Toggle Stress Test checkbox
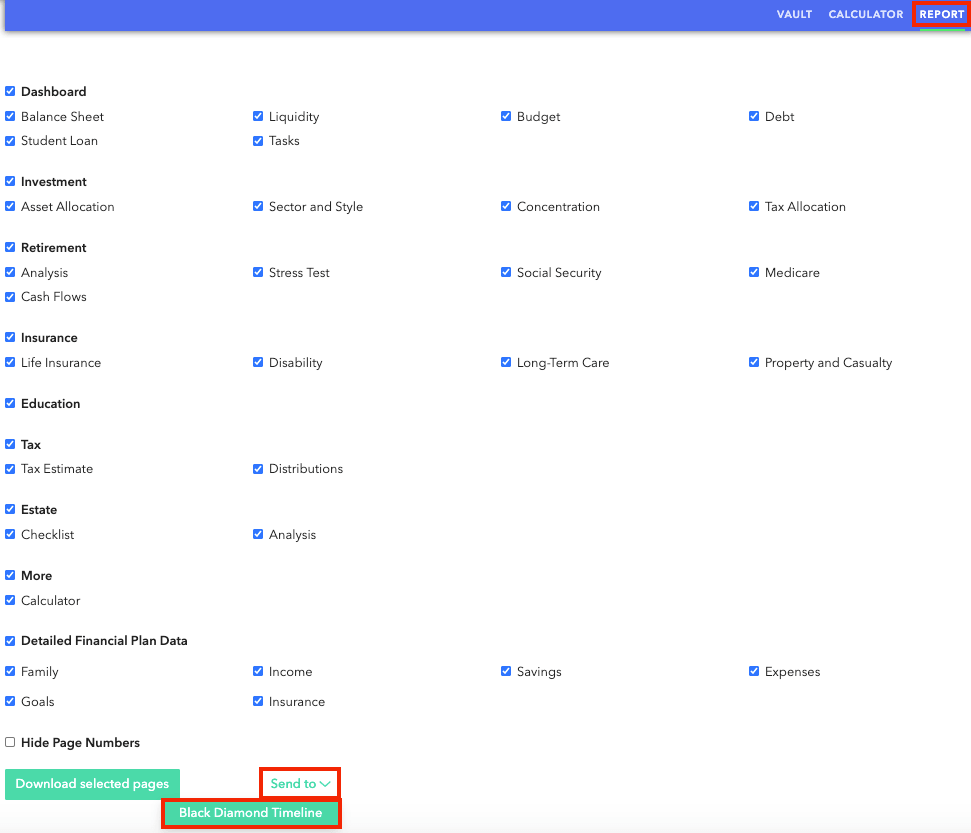Image resolution: width=971 pixels, height=833 pixels. click(x=258, y=272)
